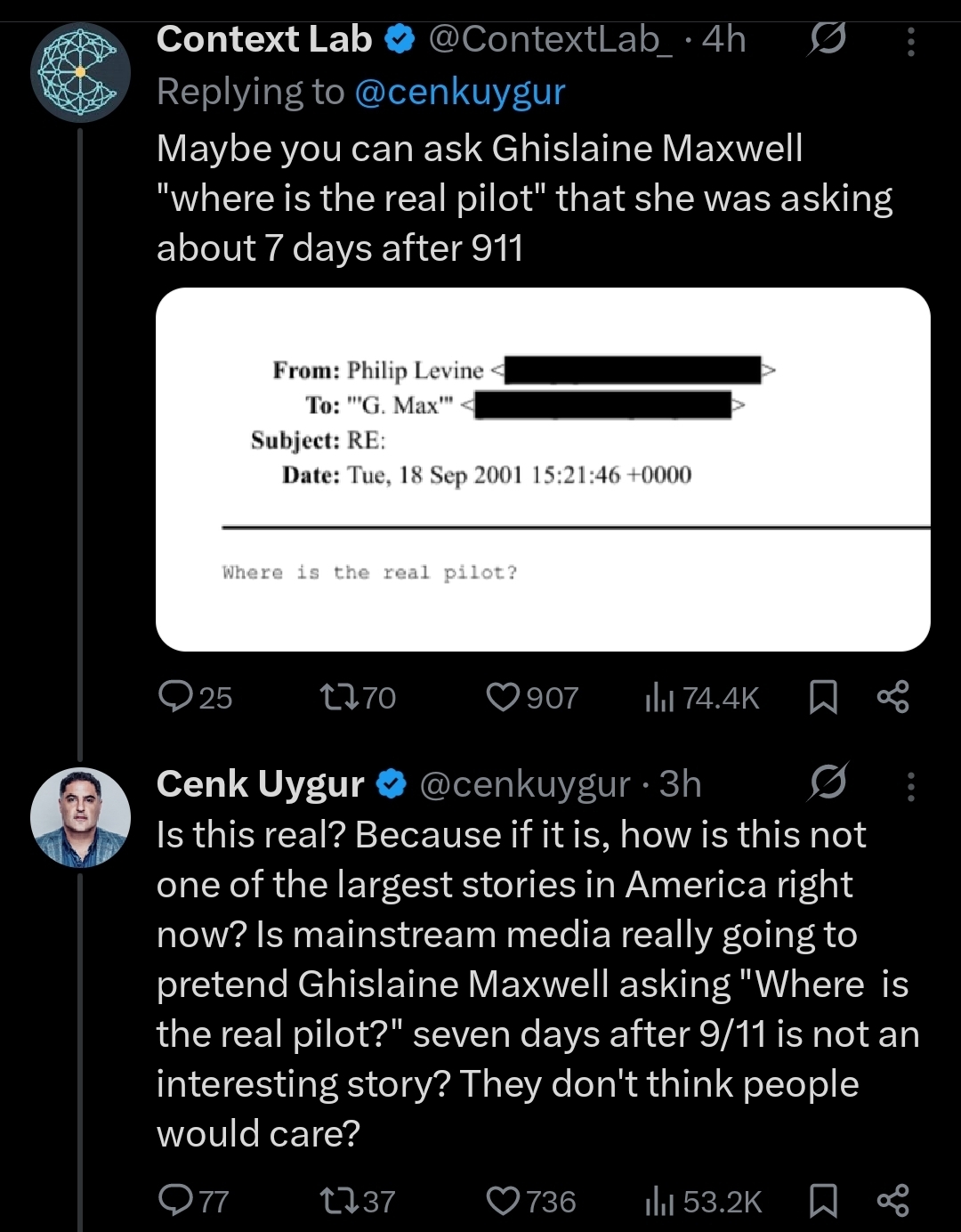The height and width of the screenshot is (1232, 961).
Task: View analytics of Cenk Uygur's post
Action: click(x=657, y=1202)
